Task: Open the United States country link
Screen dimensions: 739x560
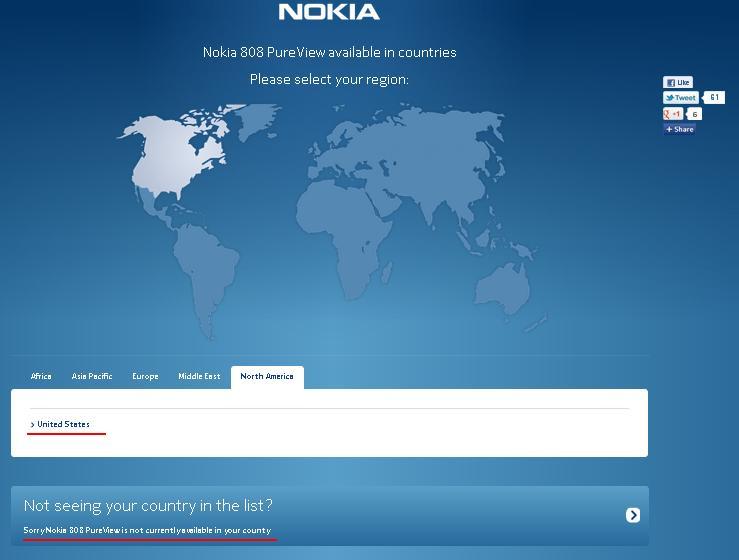Action: (x=63, y=424)
